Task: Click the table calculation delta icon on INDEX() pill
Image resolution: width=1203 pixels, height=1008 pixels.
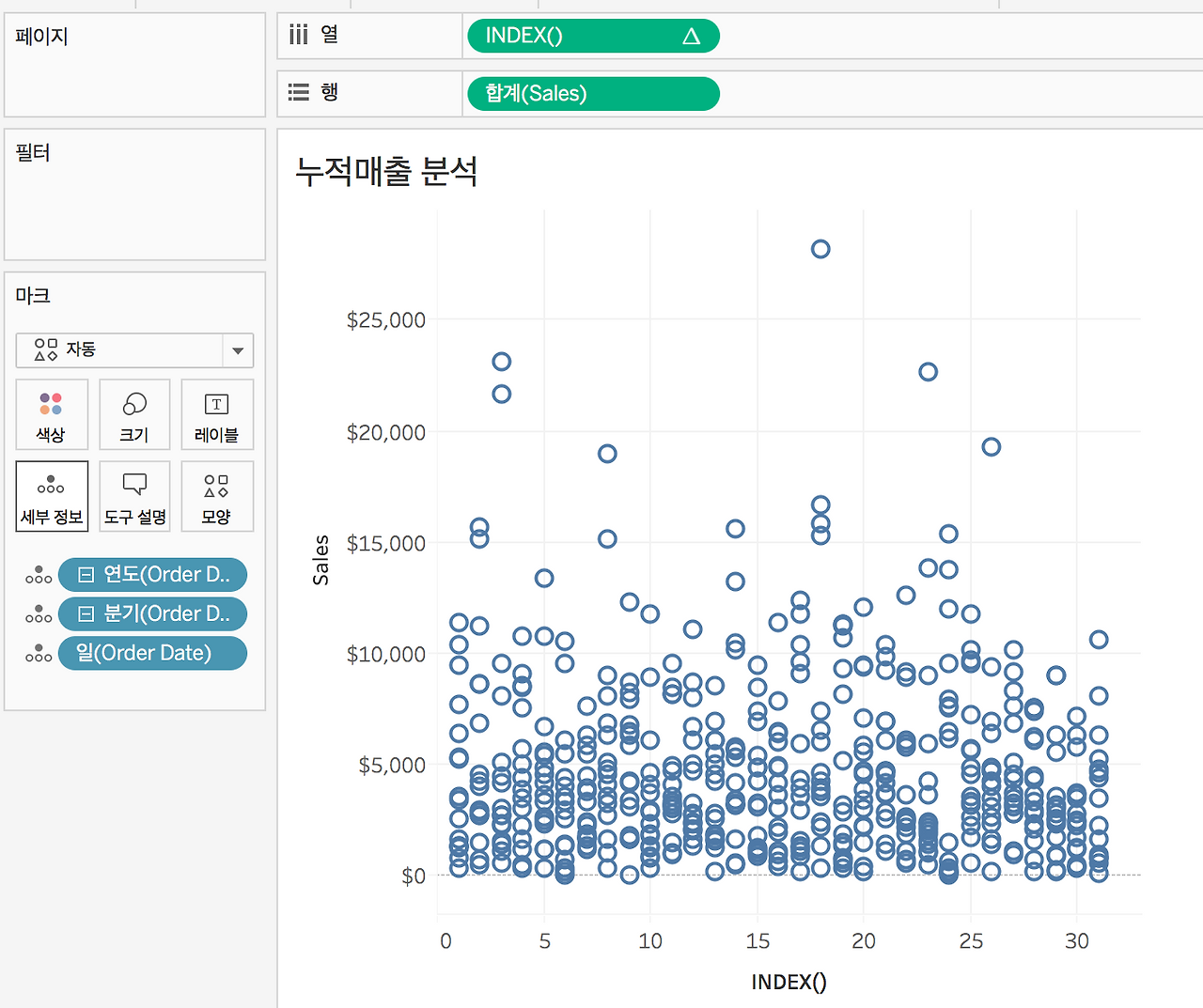Action: pos(692,37)
